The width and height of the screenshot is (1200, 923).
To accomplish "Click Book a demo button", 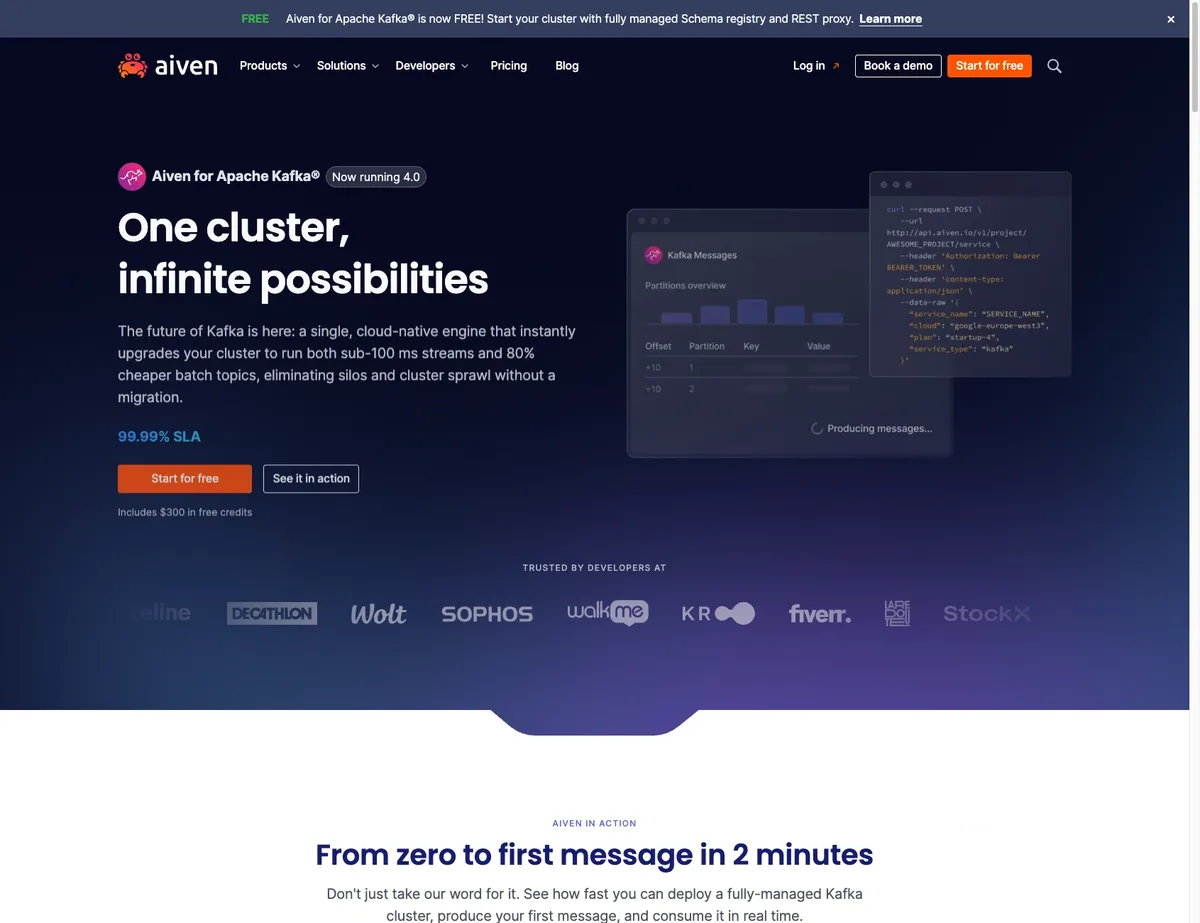I will (898, 66).
